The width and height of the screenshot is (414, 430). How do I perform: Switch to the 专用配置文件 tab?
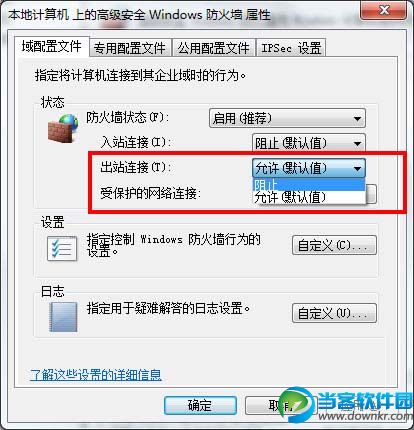(130, 48)
